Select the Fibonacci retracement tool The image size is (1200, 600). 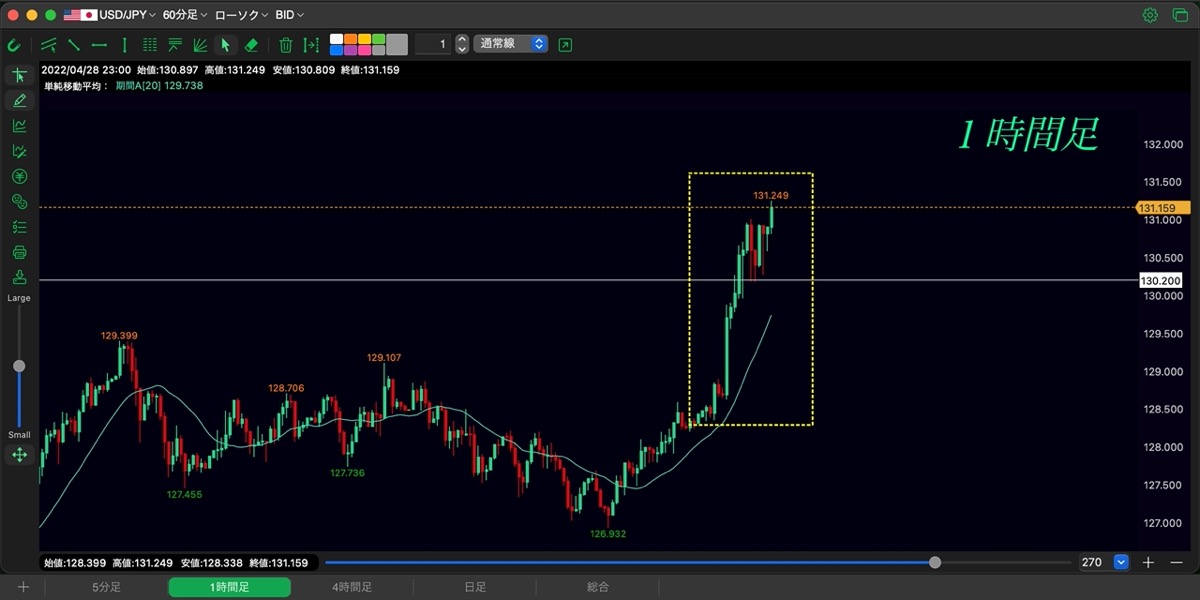(x=175, y=45)
